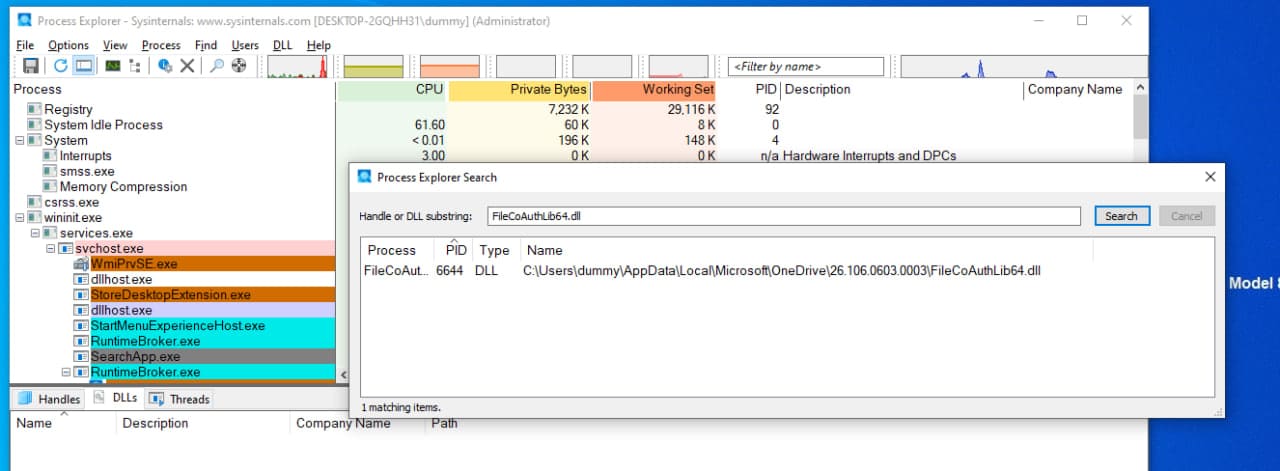
Task: Switch to the DLLs tab
Action: click(115, 398)
